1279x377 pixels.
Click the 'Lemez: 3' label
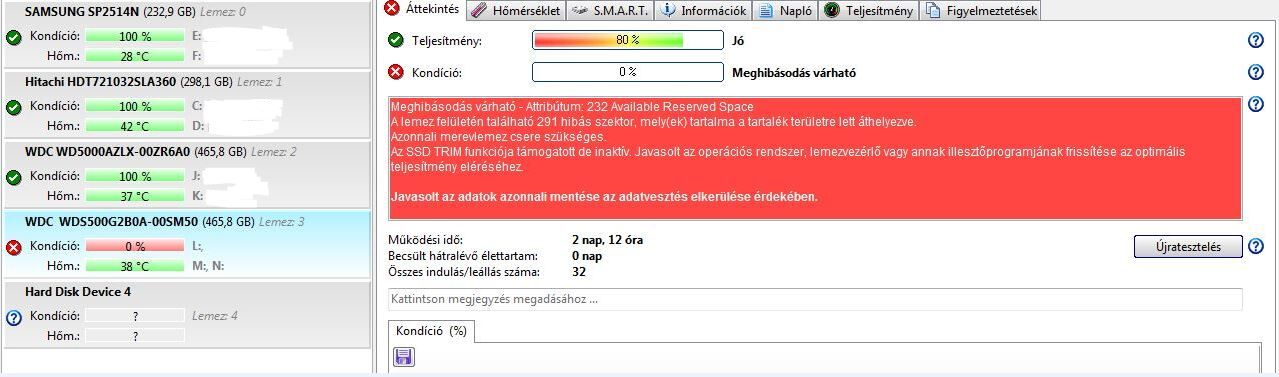point(281,222)
